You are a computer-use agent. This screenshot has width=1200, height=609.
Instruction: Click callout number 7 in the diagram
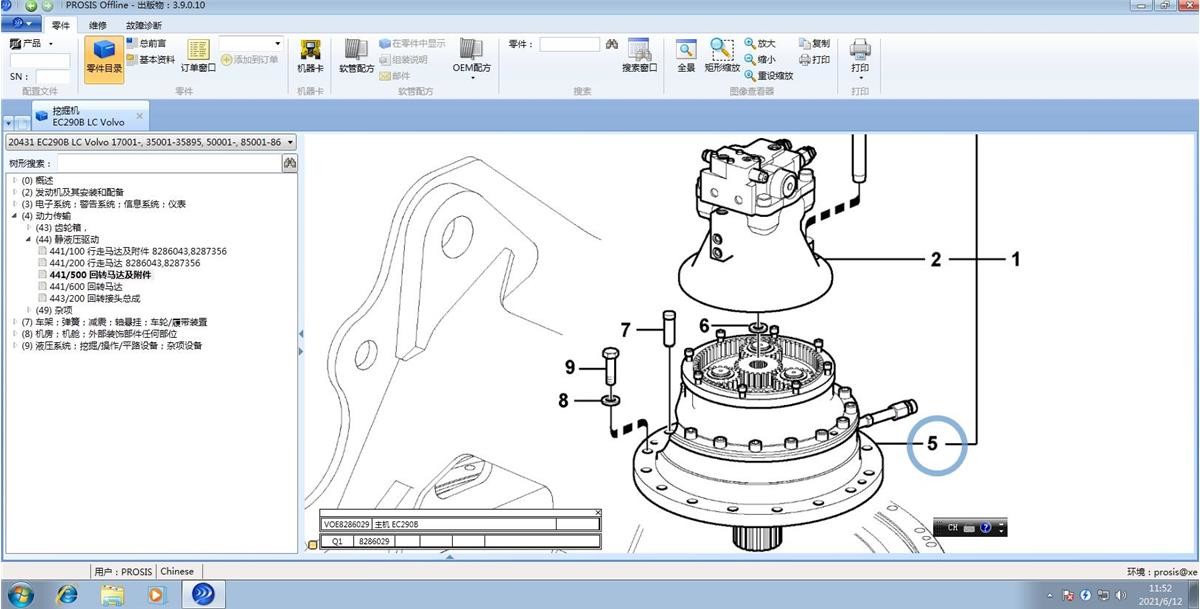point(626,329)
